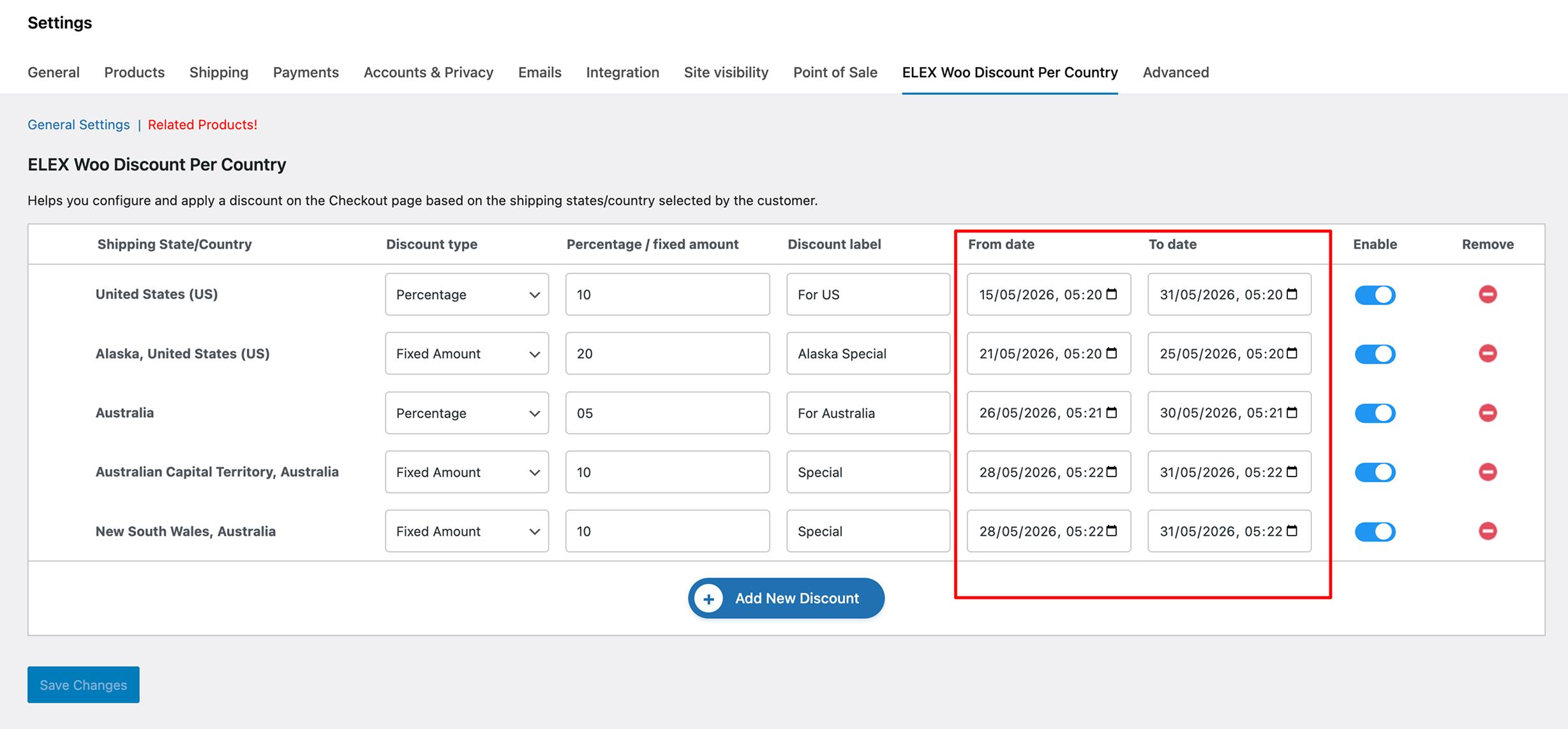Switch to Accounts & Privacy tab

[428, 72]
